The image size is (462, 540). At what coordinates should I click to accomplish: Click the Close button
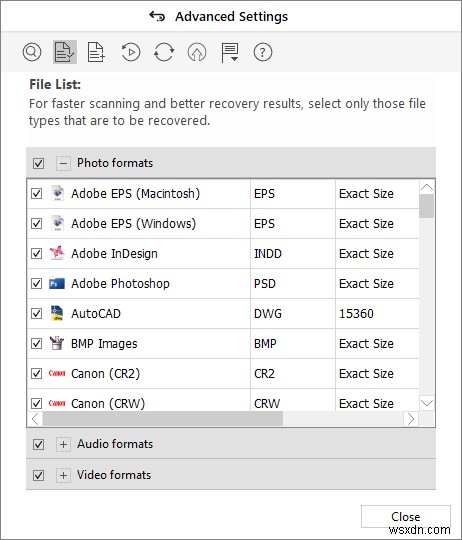406,516
